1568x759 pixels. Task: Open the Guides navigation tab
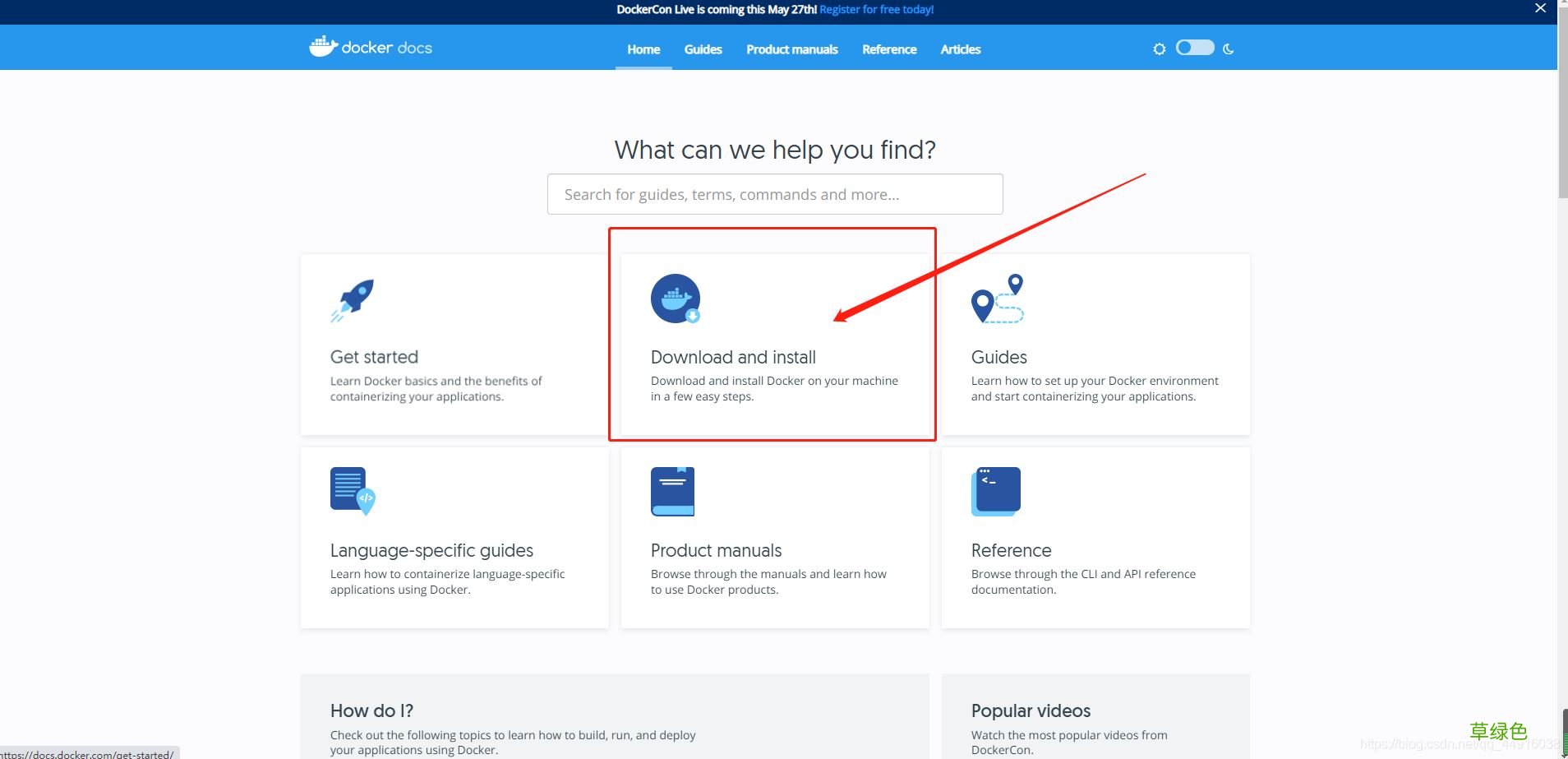coord(703,49)
